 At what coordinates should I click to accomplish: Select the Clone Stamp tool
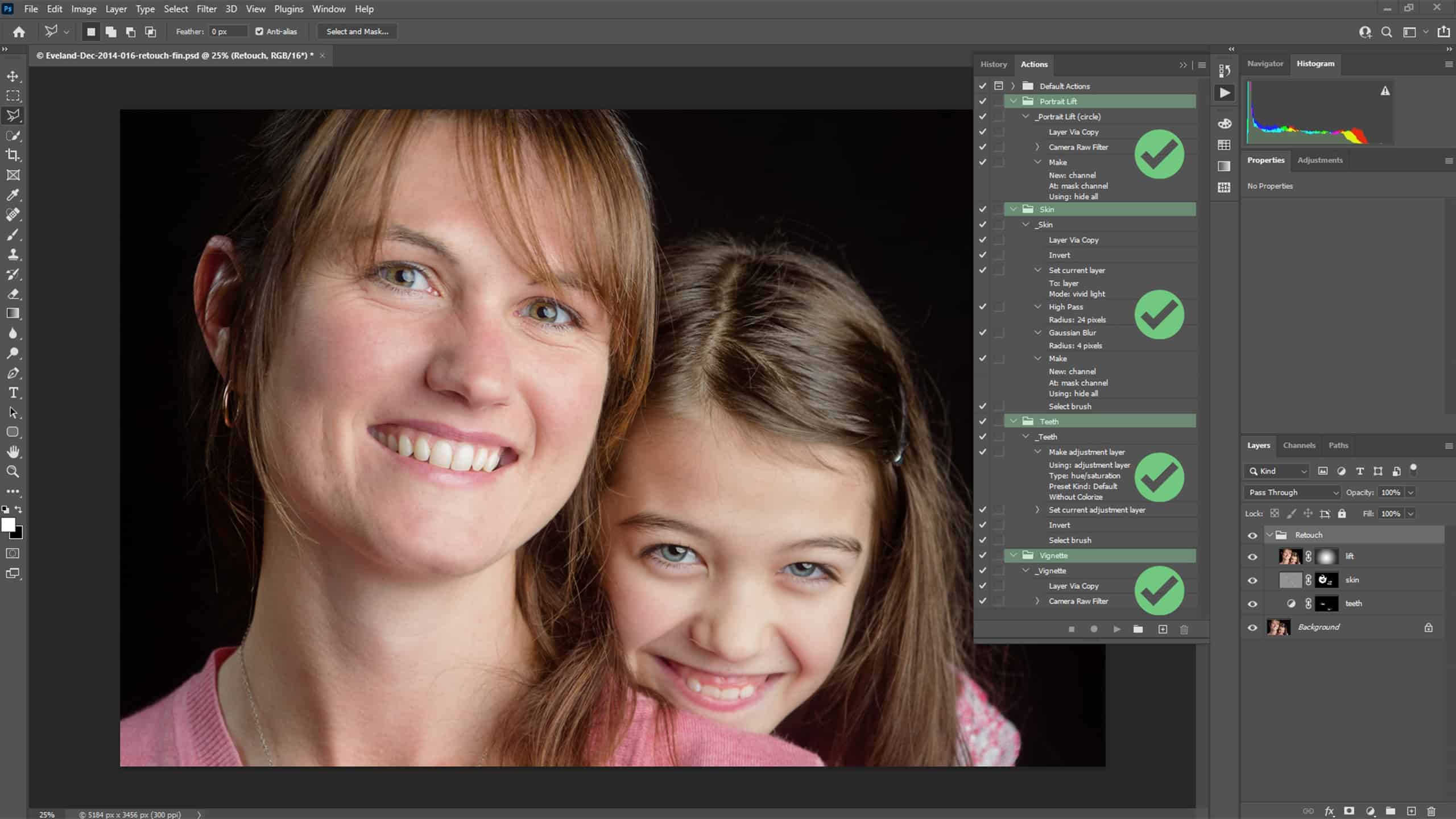point(13,254)
